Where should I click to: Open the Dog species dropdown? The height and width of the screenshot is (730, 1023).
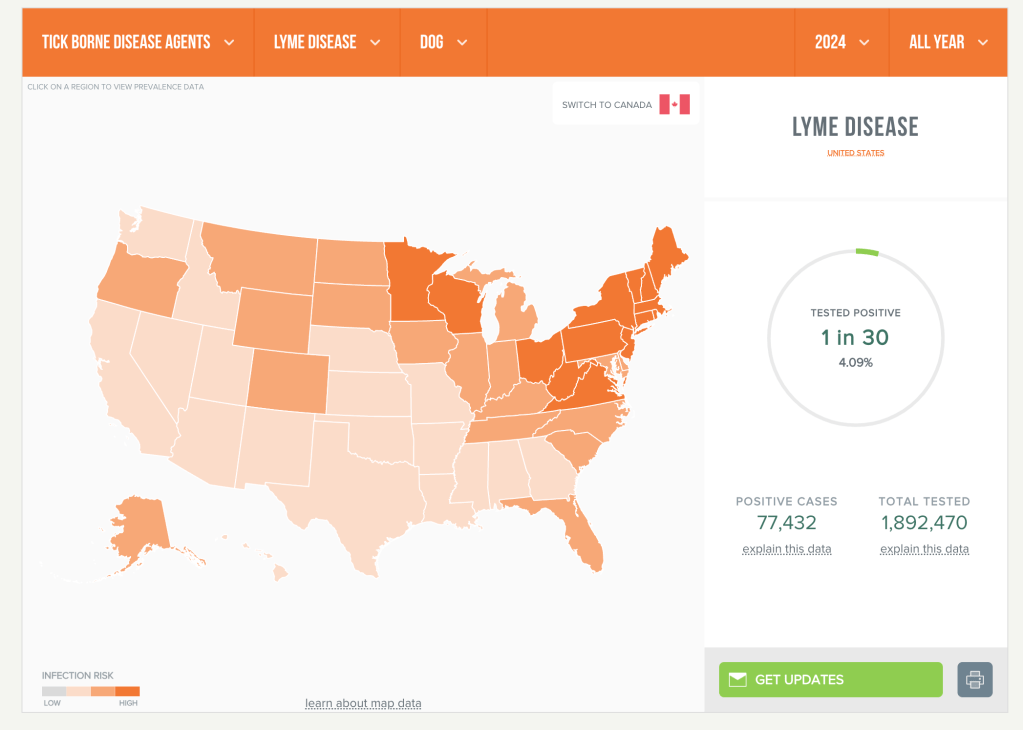click(x=443, y=42)
